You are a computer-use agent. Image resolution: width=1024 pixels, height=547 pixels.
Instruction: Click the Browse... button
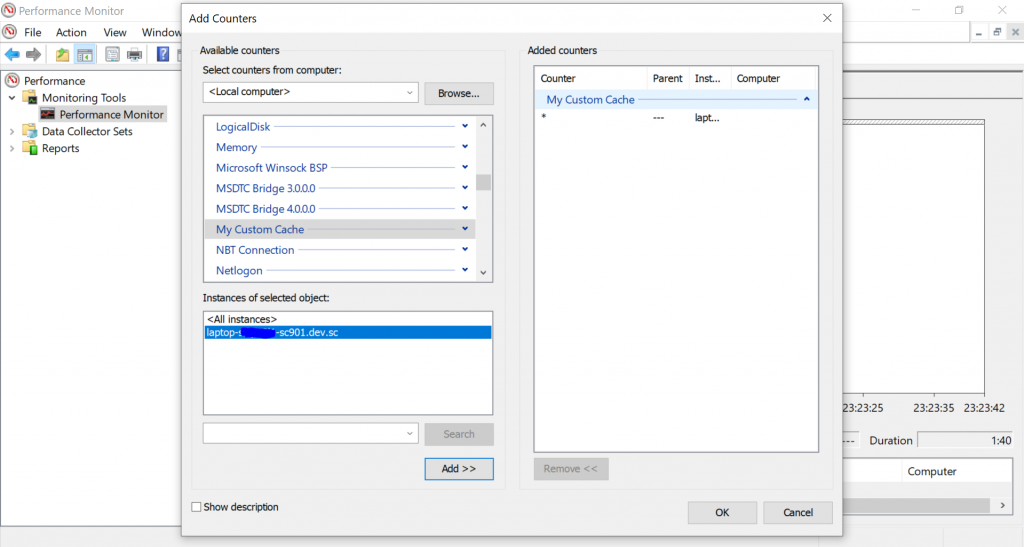(458, 93)
